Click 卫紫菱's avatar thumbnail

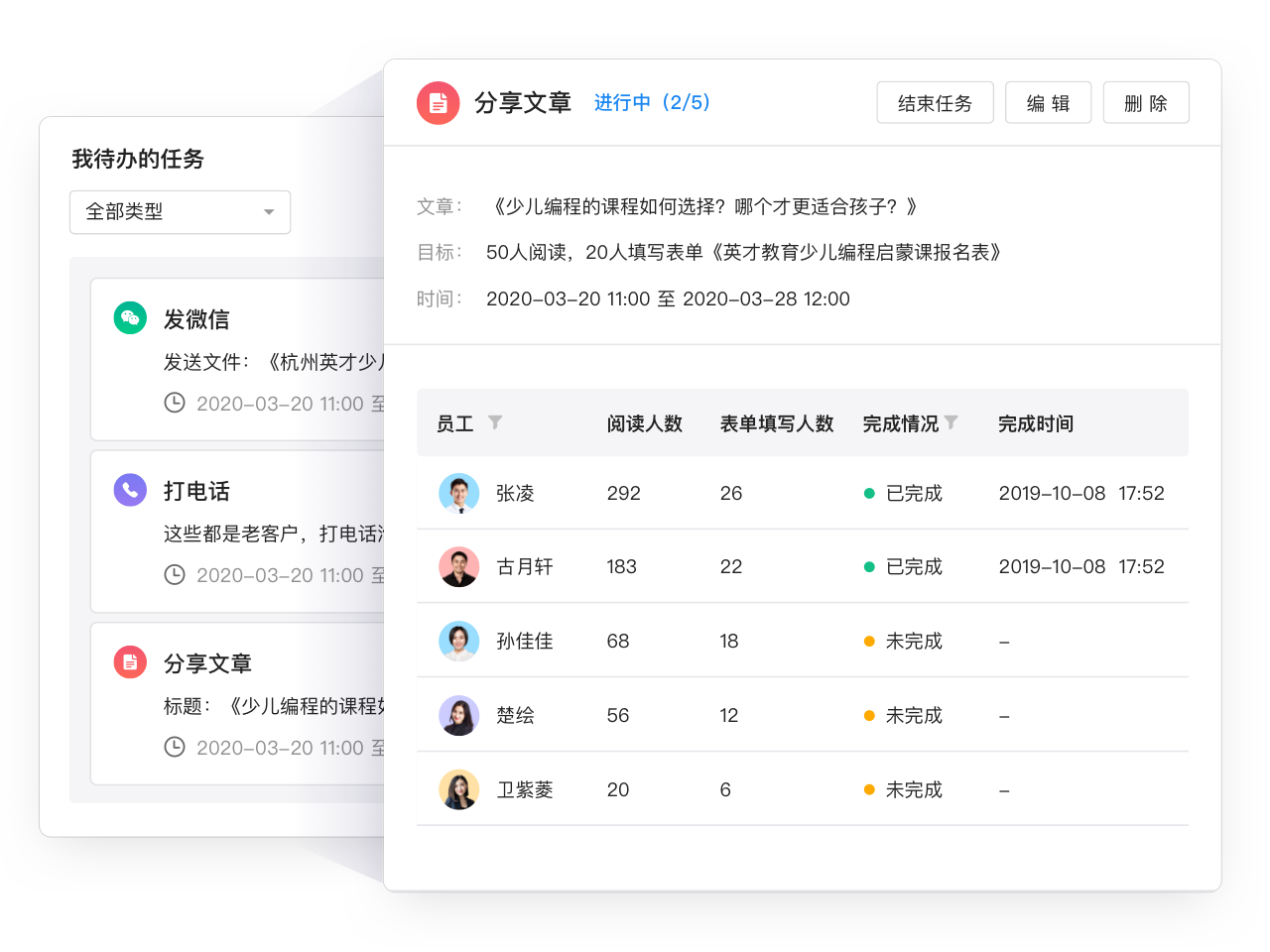458,789
